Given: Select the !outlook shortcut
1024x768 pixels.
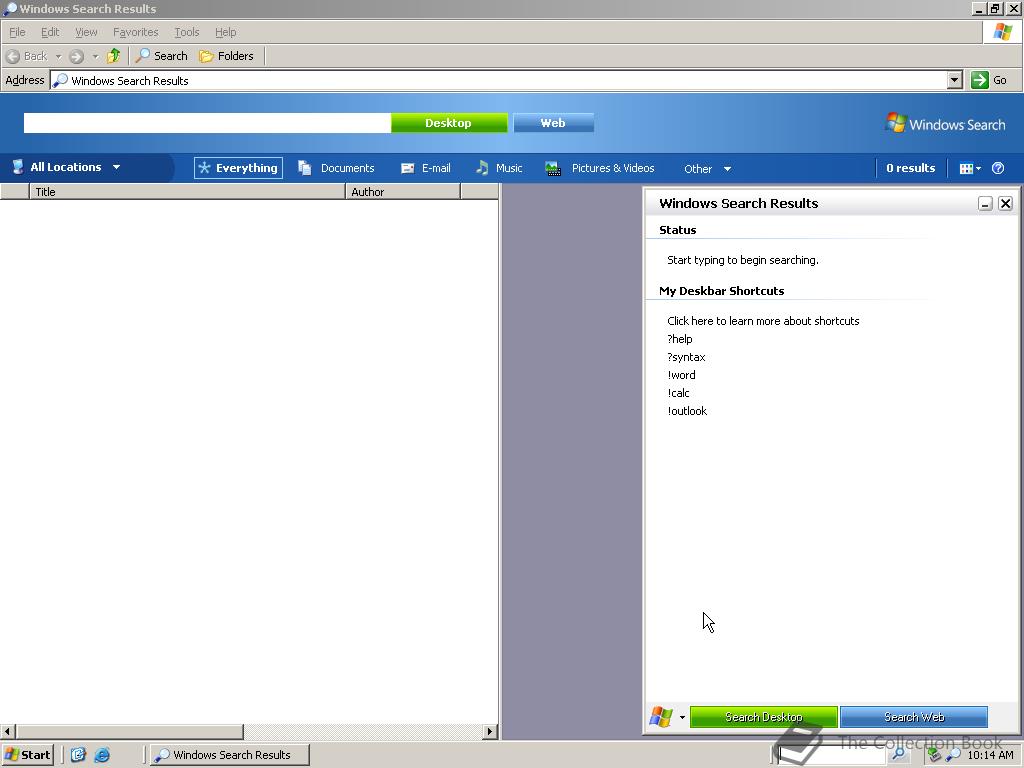Looking at the screenshot, I should click(x=687, y=411).
